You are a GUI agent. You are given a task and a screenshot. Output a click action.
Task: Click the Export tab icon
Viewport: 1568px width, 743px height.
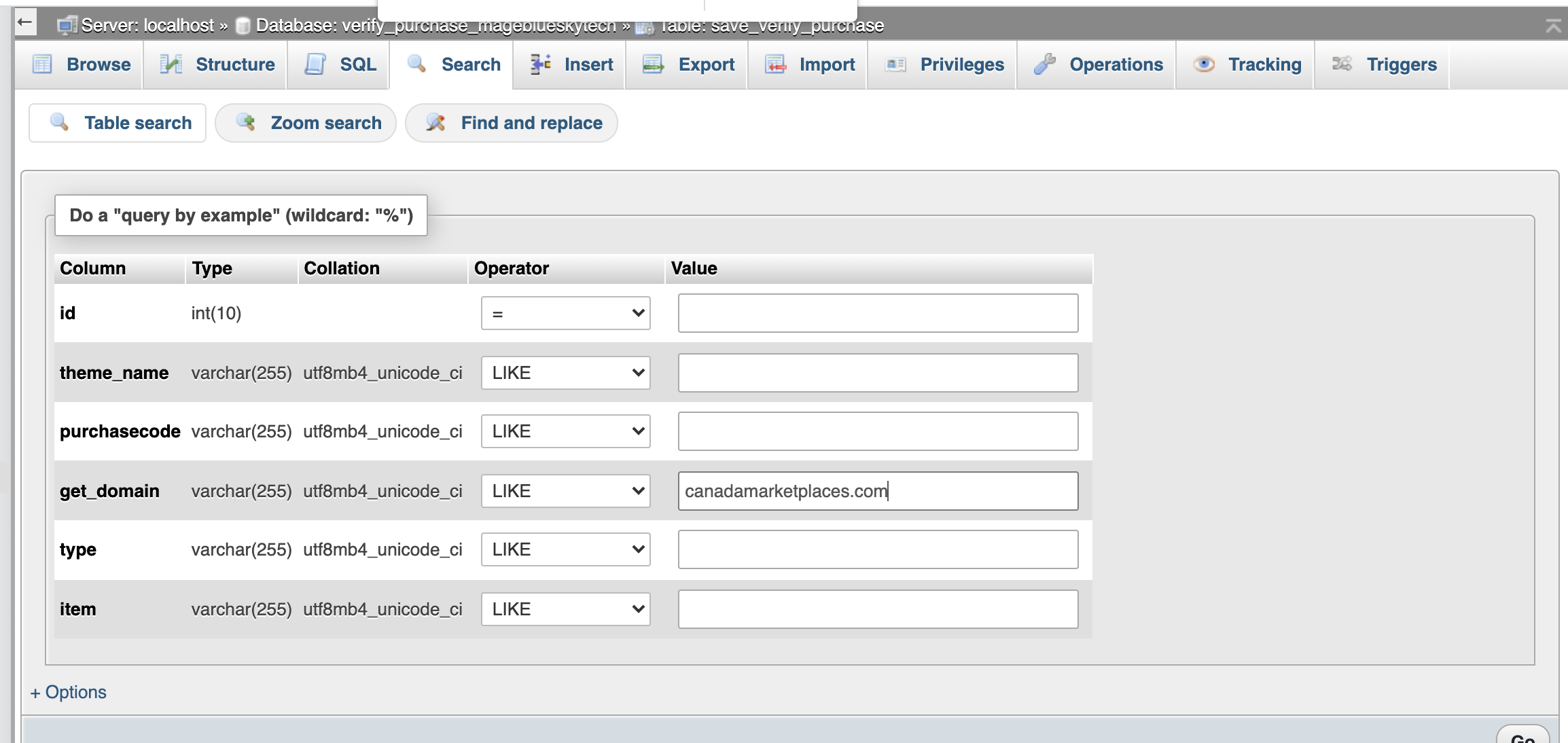pyautogui.click(x=653, y=65)
